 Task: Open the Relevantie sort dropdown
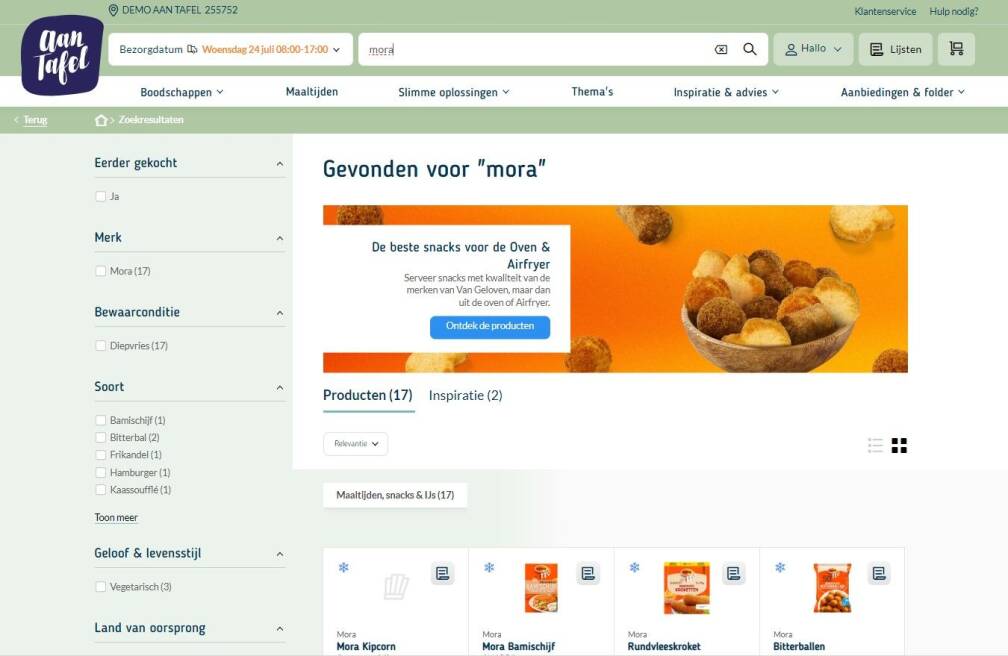click(356, 444)
